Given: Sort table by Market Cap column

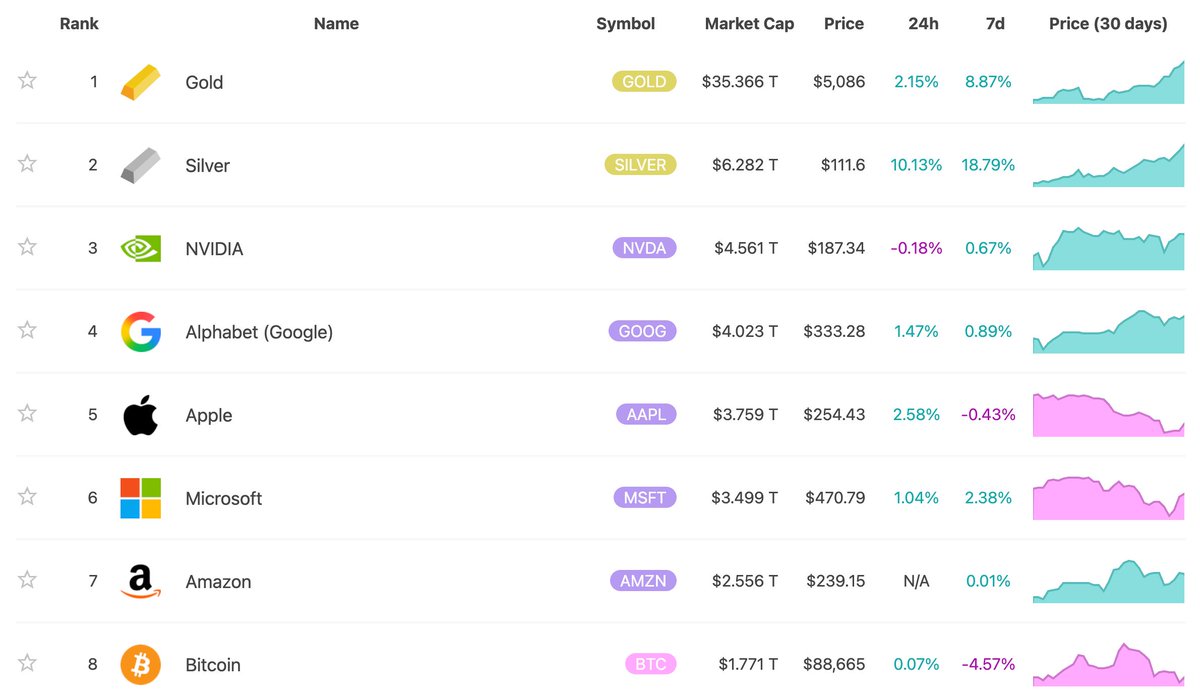Looking at the screenshot, I should pyautogui.click(x=749, y=24).
